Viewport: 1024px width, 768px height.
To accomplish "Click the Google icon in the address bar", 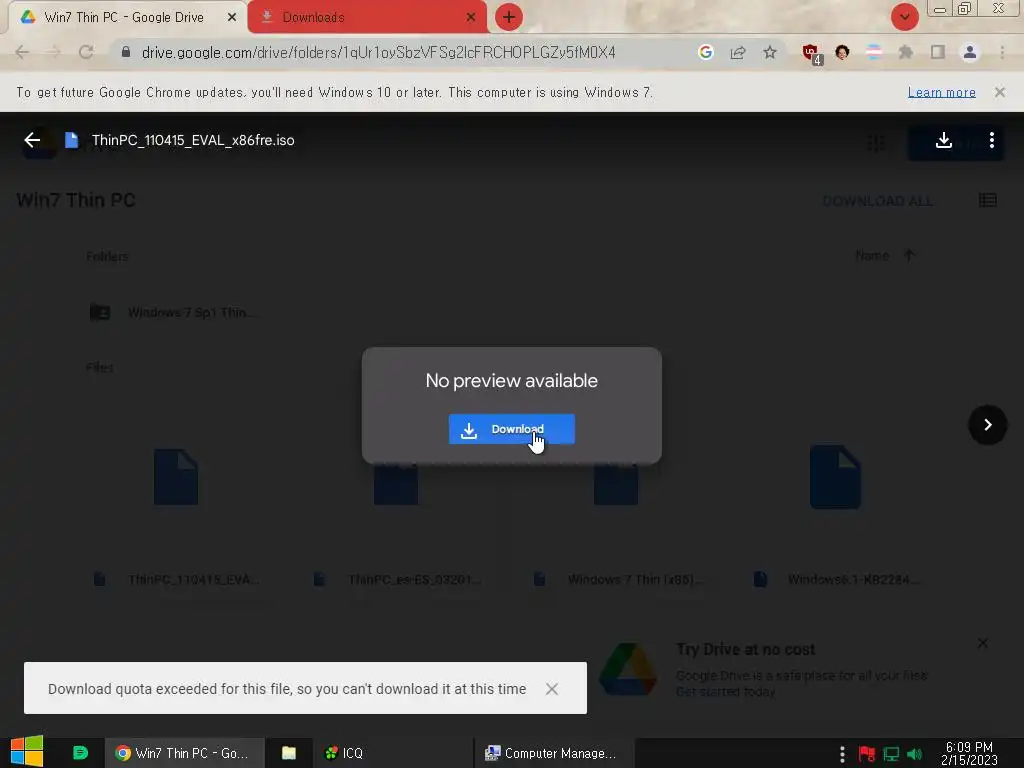I will tap(705, 52).
